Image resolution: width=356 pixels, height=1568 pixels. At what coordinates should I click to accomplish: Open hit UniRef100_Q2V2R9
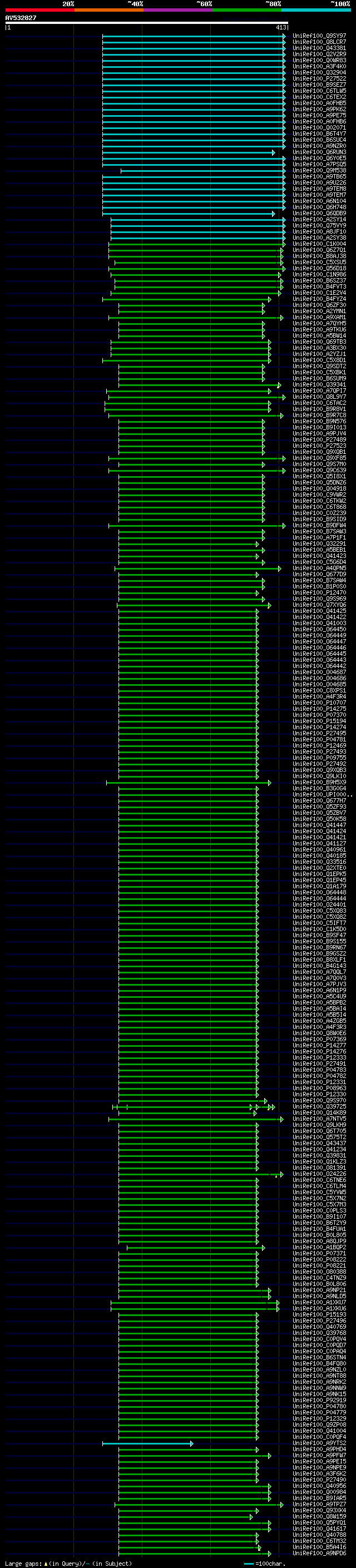pyautogui.click(x=319, y=54)
